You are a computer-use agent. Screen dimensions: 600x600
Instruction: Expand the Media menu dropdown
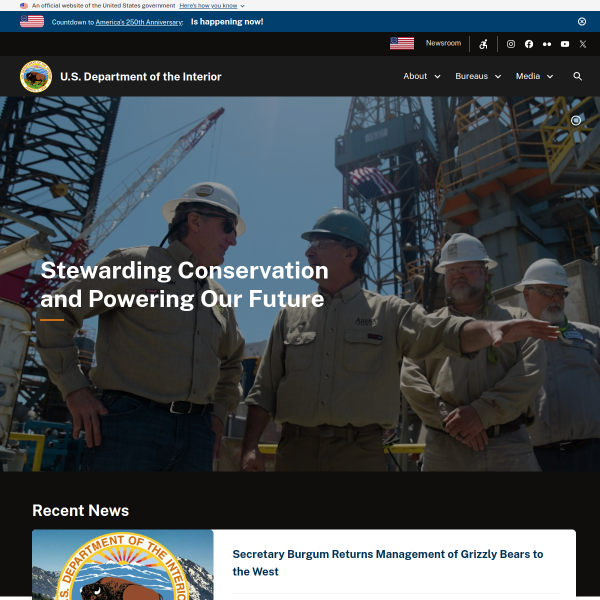(534, 76)
